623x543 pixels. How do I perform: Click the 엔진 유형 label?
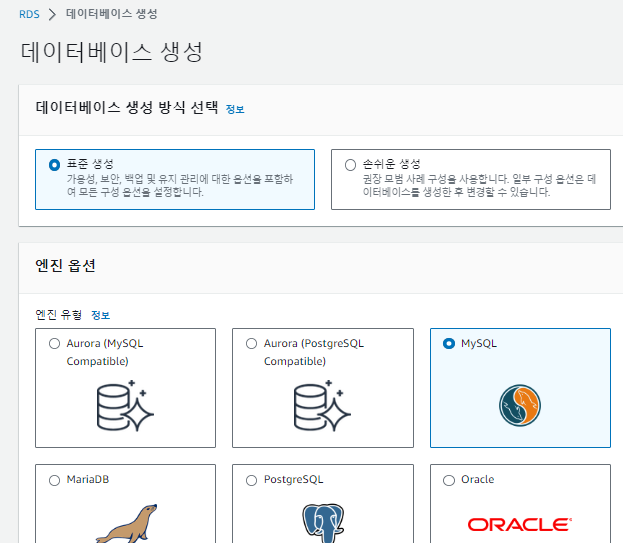click(59, 315)
